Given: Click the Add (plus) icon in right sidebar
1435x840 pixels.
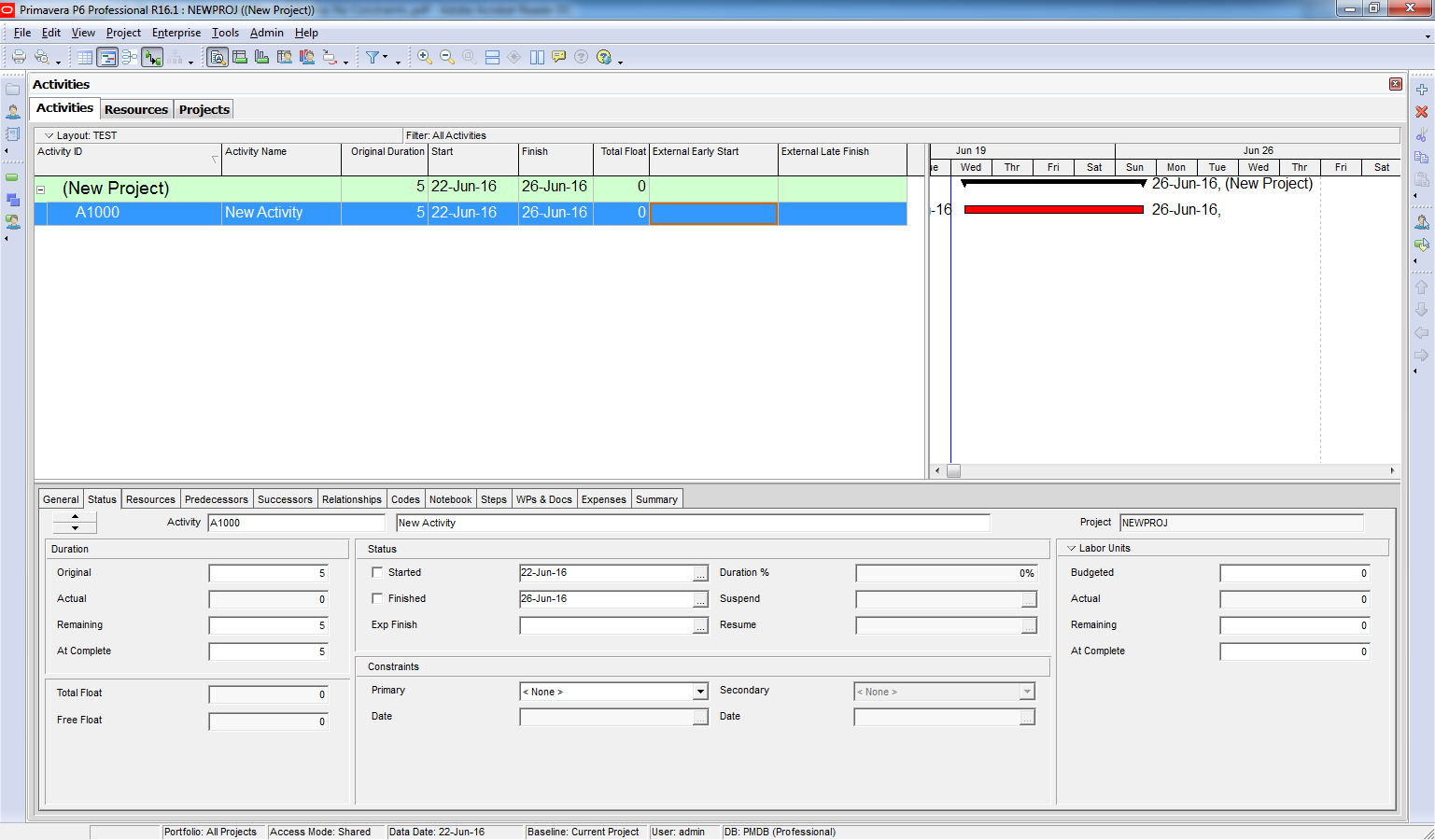Looking at the screenshot, I should tap(1421, 90).
